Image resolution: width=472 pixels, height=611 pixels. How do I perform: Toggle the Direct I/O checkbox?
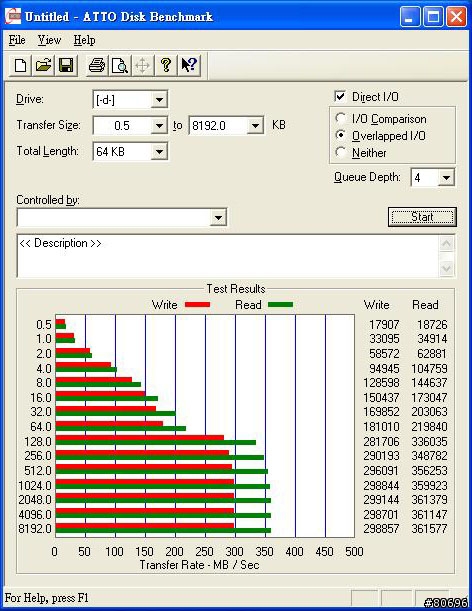click(x=340, y=96)
